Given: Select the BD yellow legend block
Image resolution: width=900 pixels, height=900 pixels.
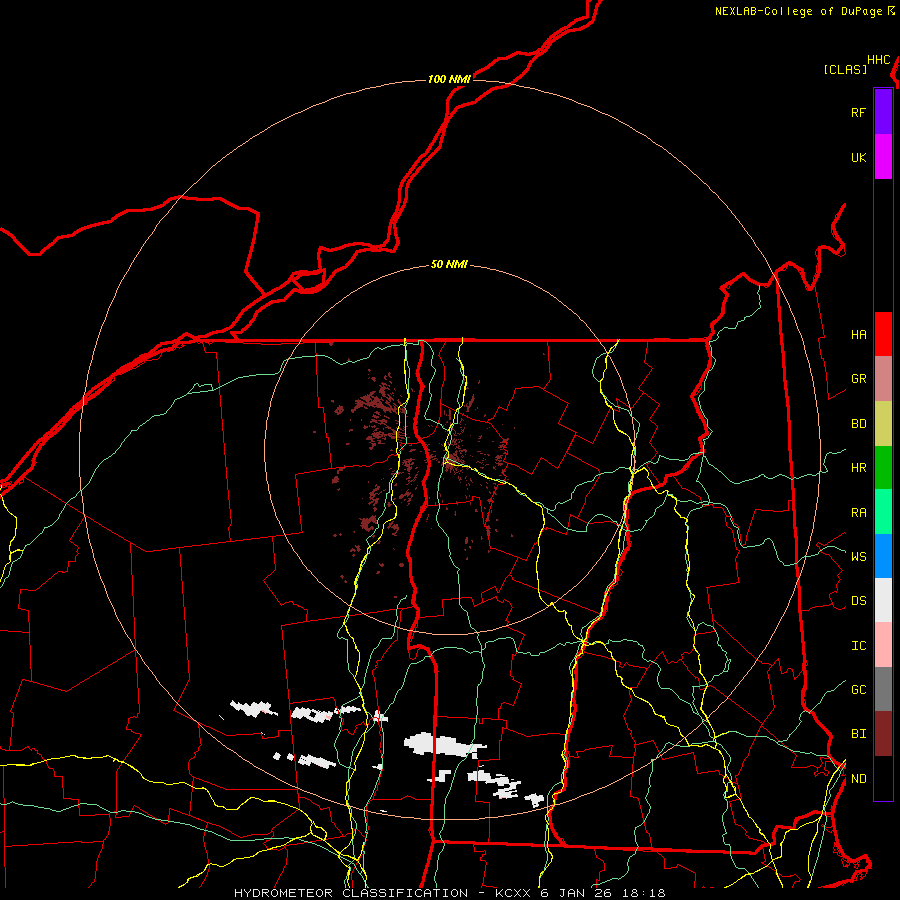Looking at the screenshot, I should pos(883,423).
